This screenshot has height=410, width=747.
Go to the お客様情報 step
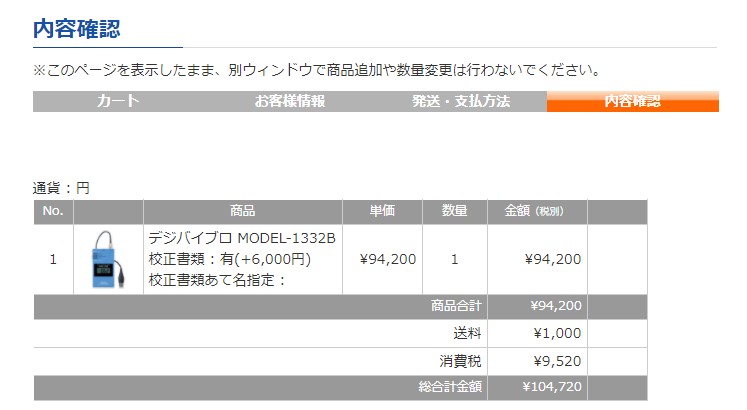(290, 101)
